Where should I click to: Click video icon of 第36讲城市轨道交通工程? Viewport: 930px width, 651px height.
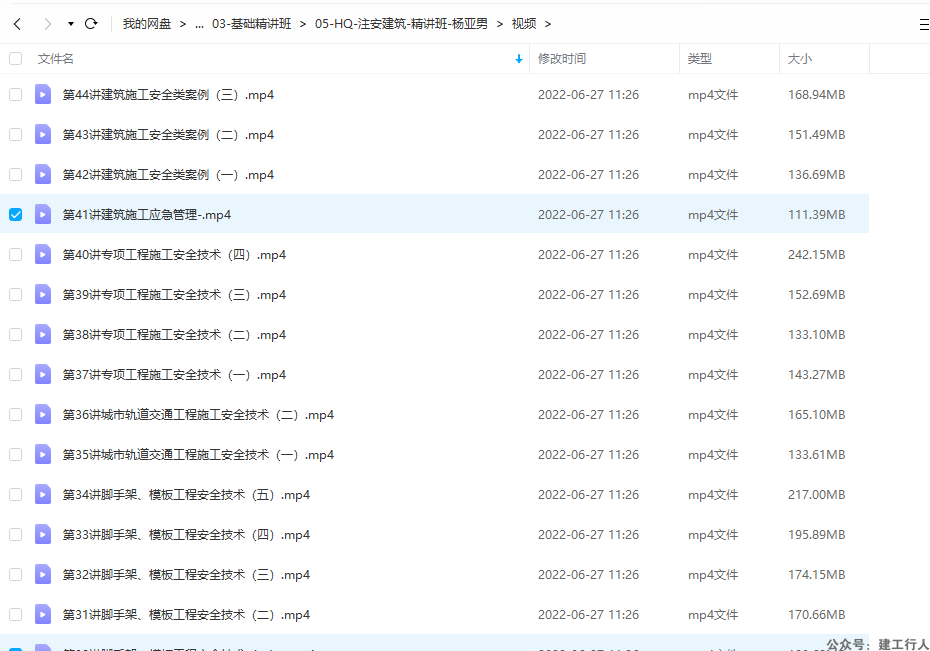pyautogui.click(x=43, y=414)
